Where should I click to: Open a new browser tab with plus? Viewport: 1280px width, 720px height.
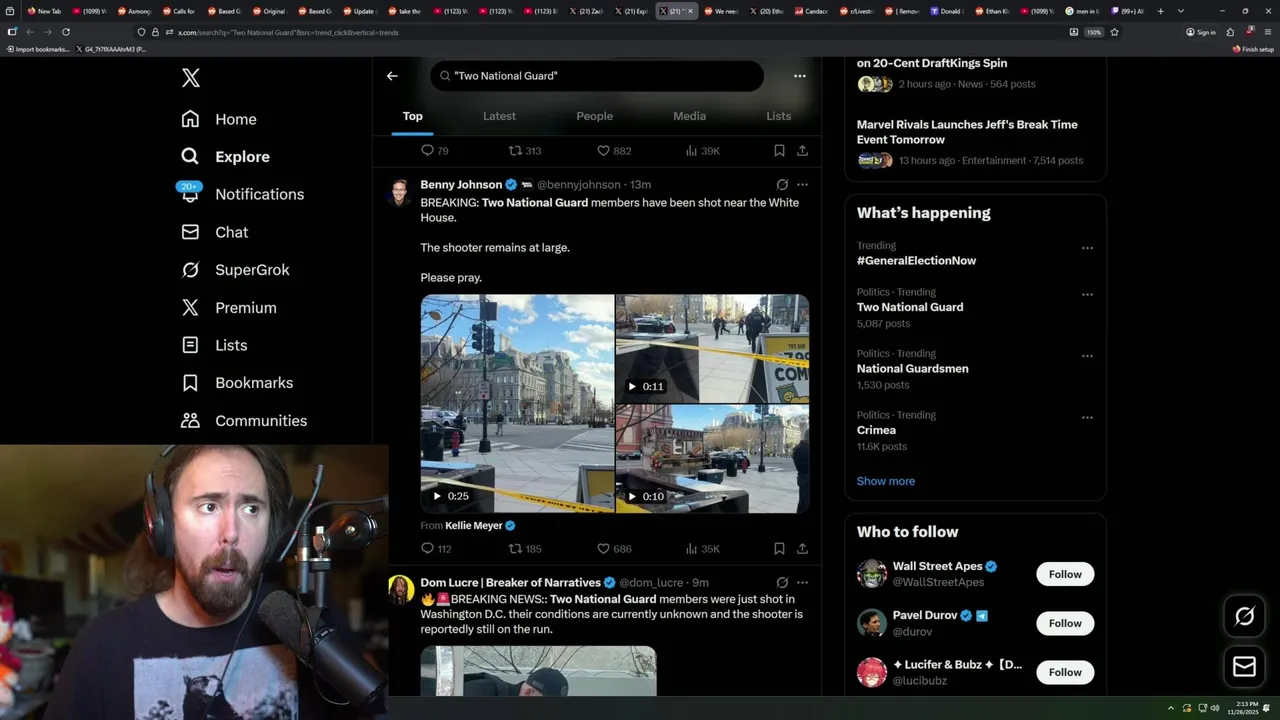pyautogui.click(x=1160, y=11)
